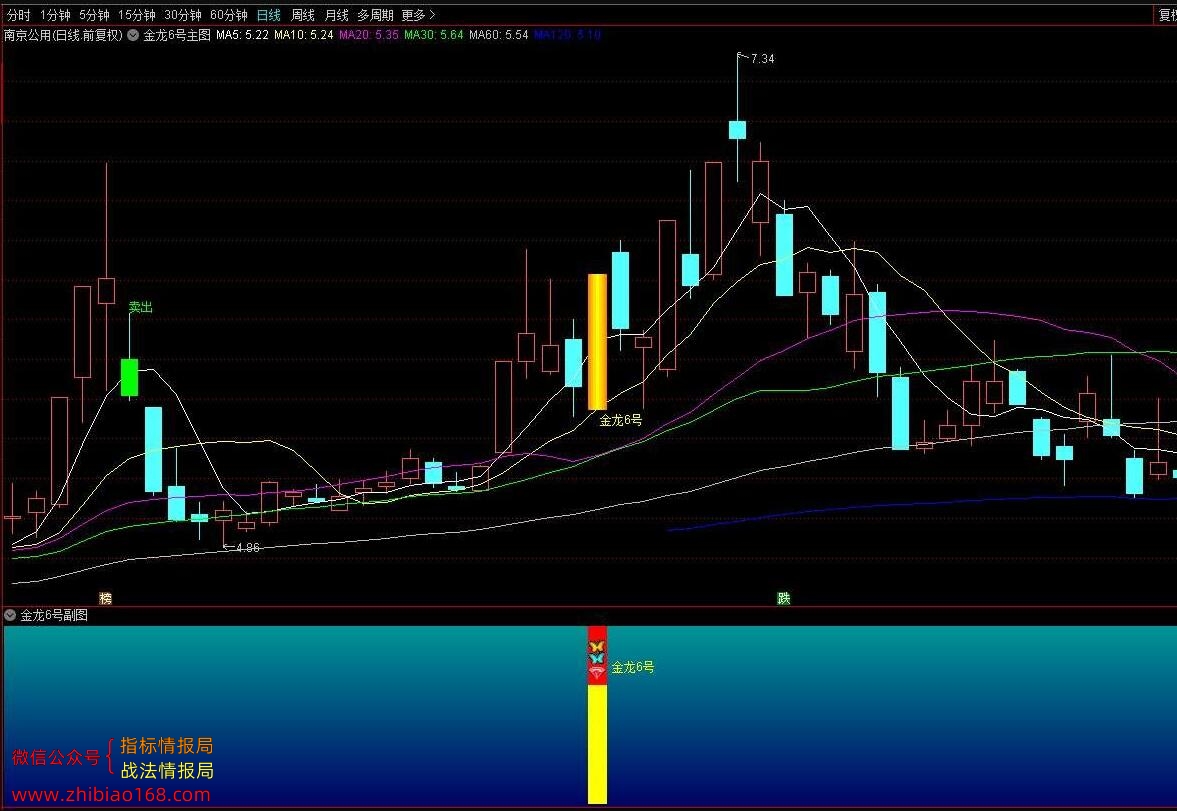This screenshot has height=811, width=1177.
Task: Click the 金龙6号副图 sub-chart title
Action: point(54,615)
